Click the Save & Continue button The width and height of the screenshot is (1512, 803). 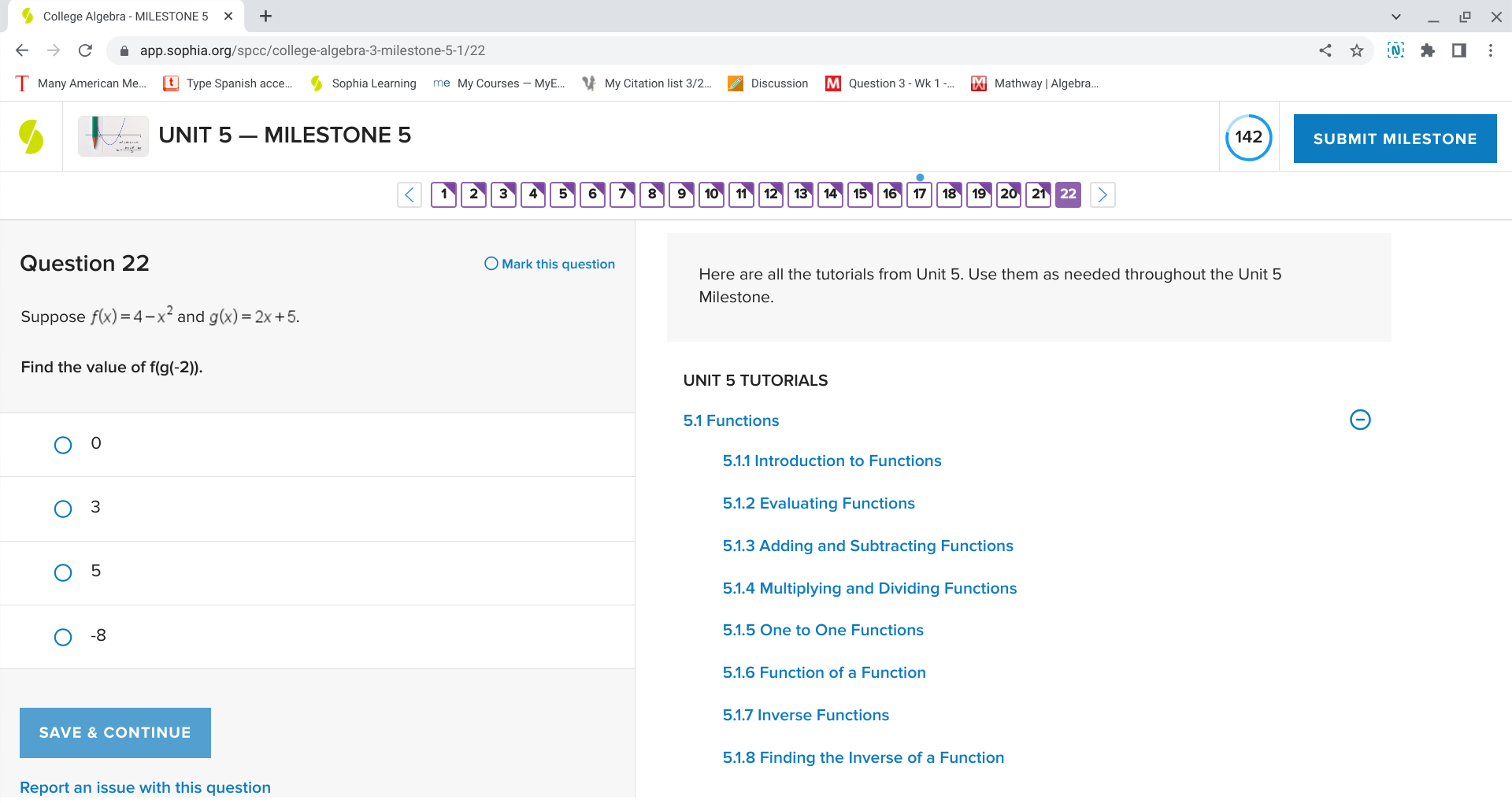coord(115,733)
